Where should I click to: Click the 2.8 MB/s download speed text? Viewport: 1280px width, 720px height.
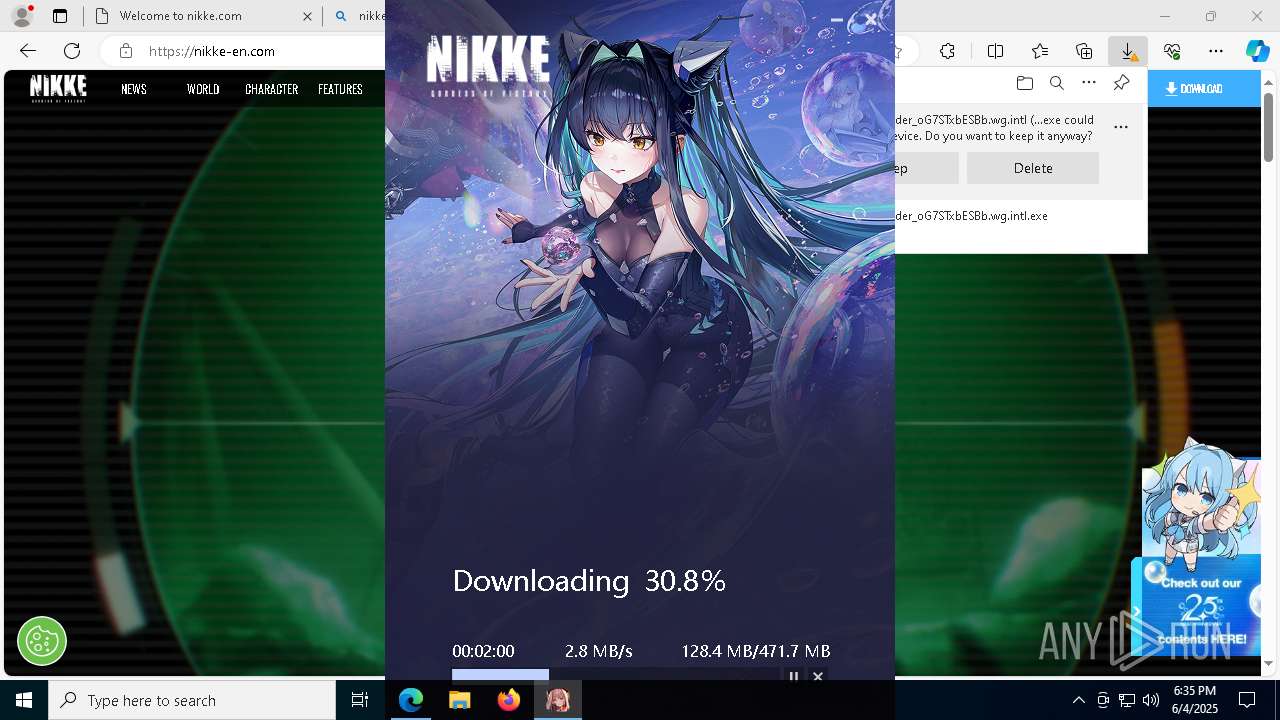[x=599, y=651]
